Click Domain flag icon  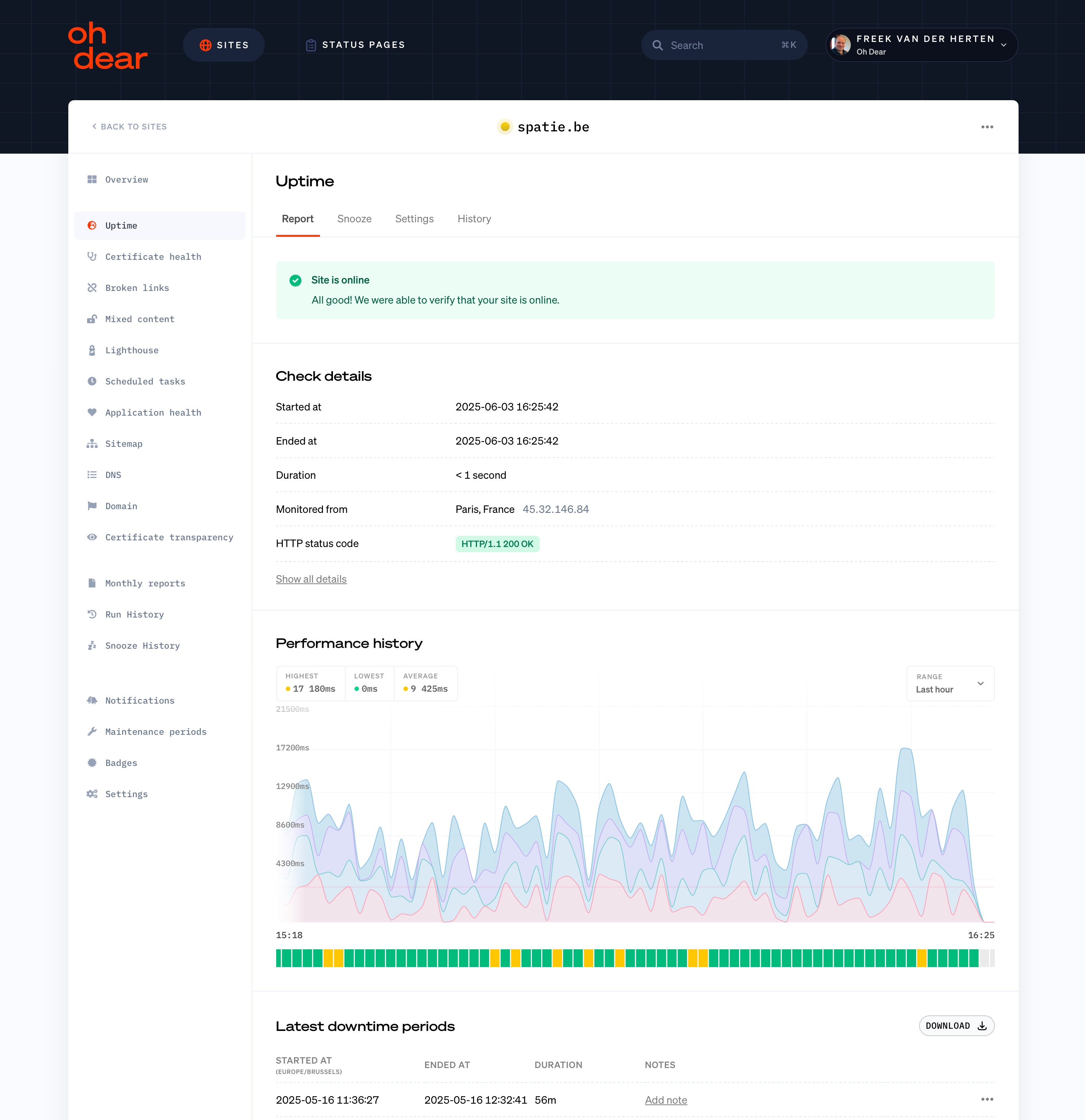point(92,506)
